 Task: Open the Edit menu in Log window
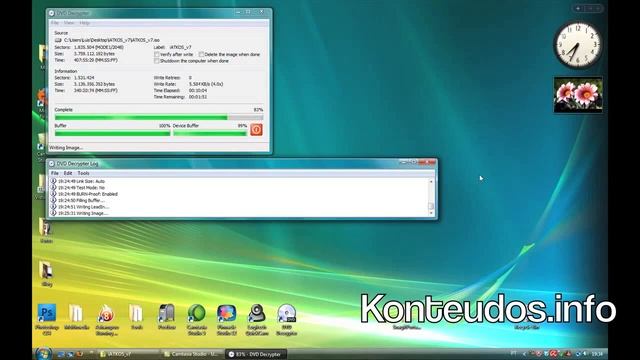pos(68,173)
